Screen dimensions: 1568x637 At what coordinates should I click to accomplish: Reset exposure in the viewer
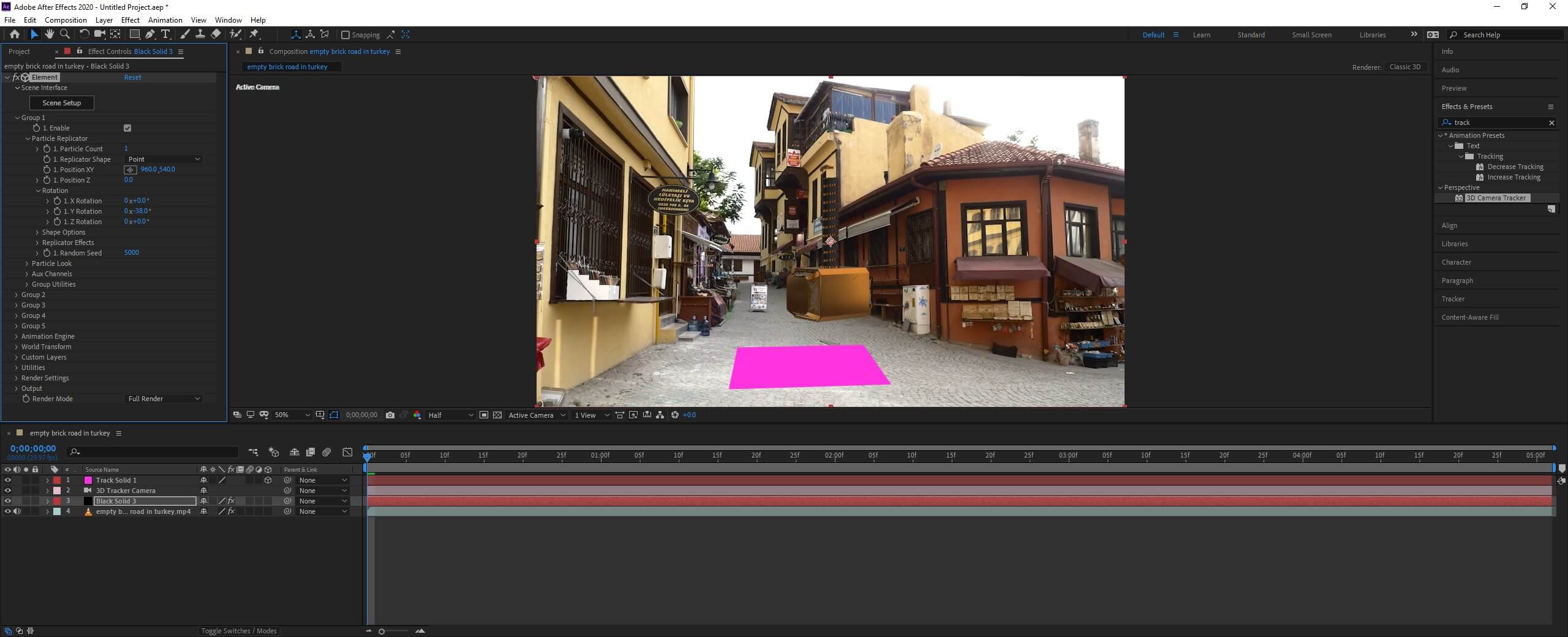(675, 415)
